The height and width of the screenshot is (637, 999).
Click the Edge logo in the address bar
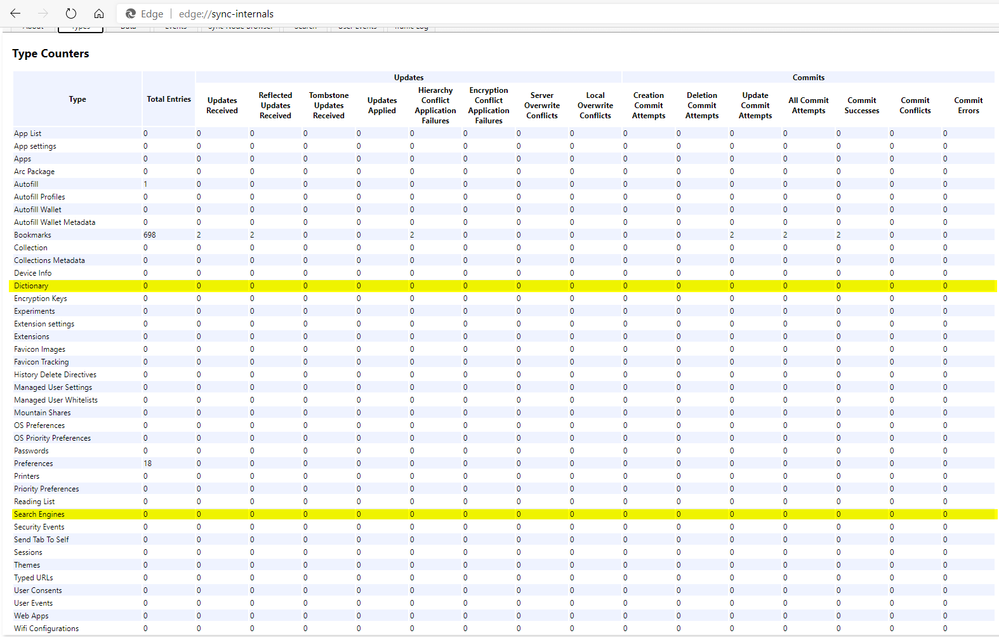pyautogui.click(x=131, y=13)
